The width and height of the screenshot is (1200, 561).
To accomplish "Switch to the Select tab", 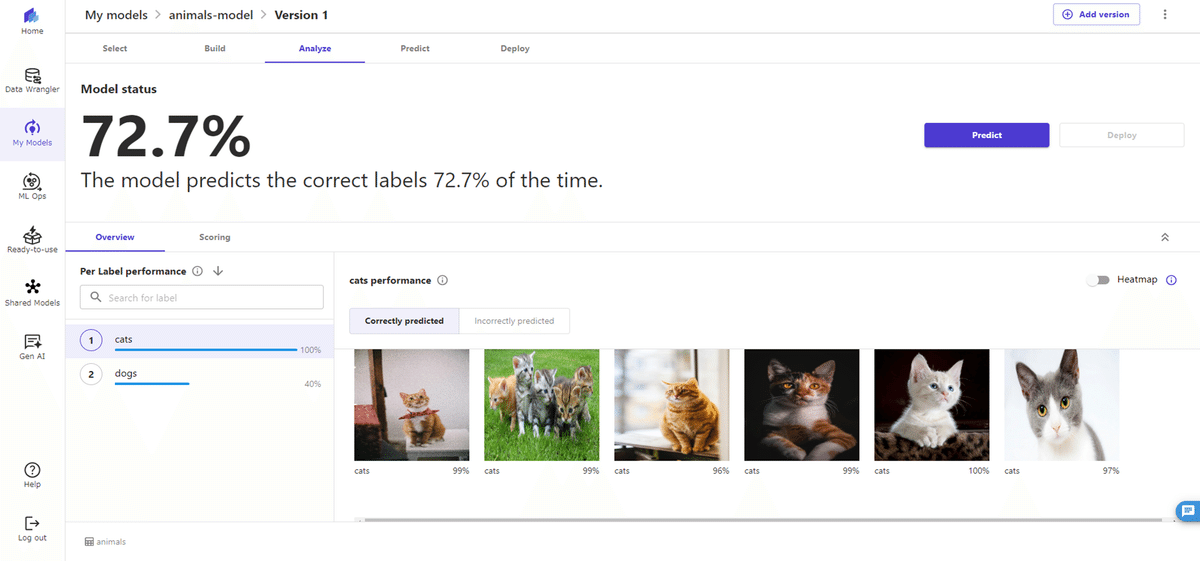I will [115, 48].
